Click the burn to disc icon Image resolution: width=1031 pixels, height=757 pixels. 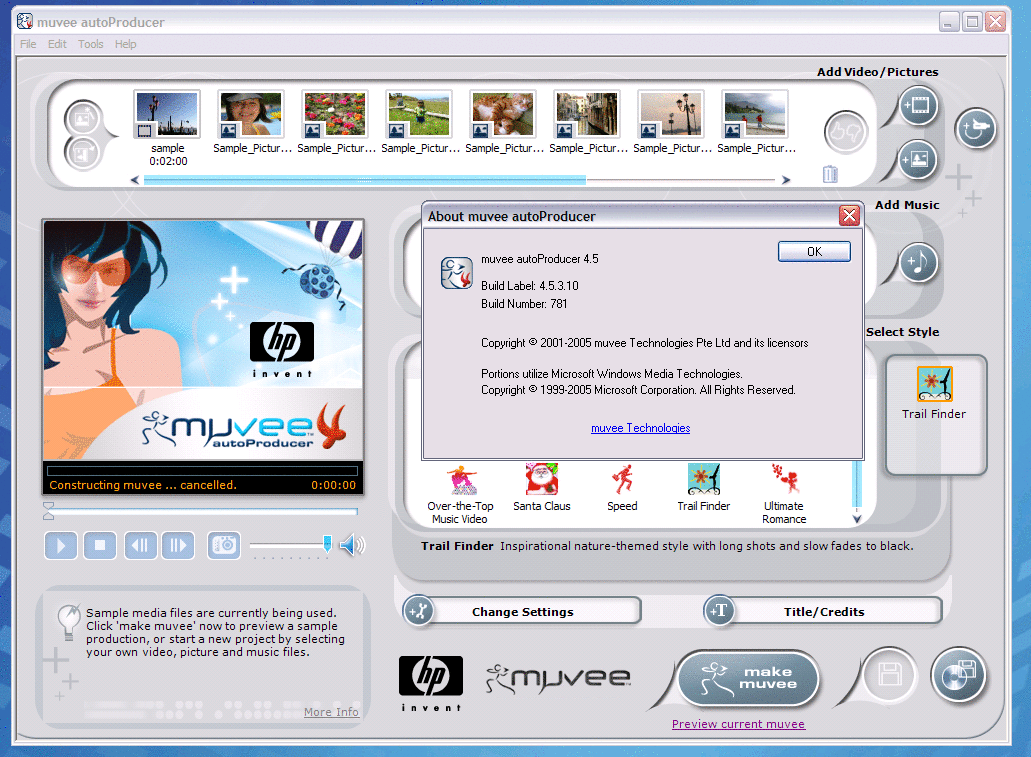coord(958,675)
